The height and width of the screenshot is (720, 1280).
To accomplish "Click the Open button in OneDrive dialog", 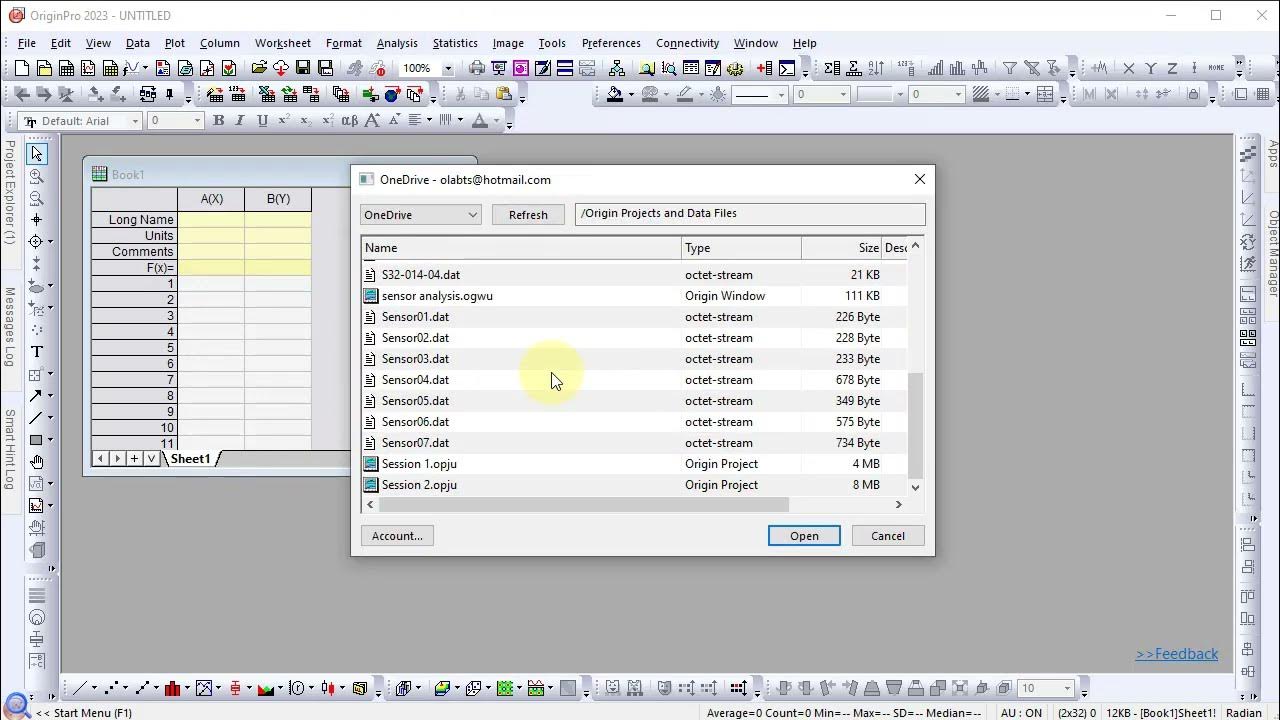I will click(x=804, y=536).
